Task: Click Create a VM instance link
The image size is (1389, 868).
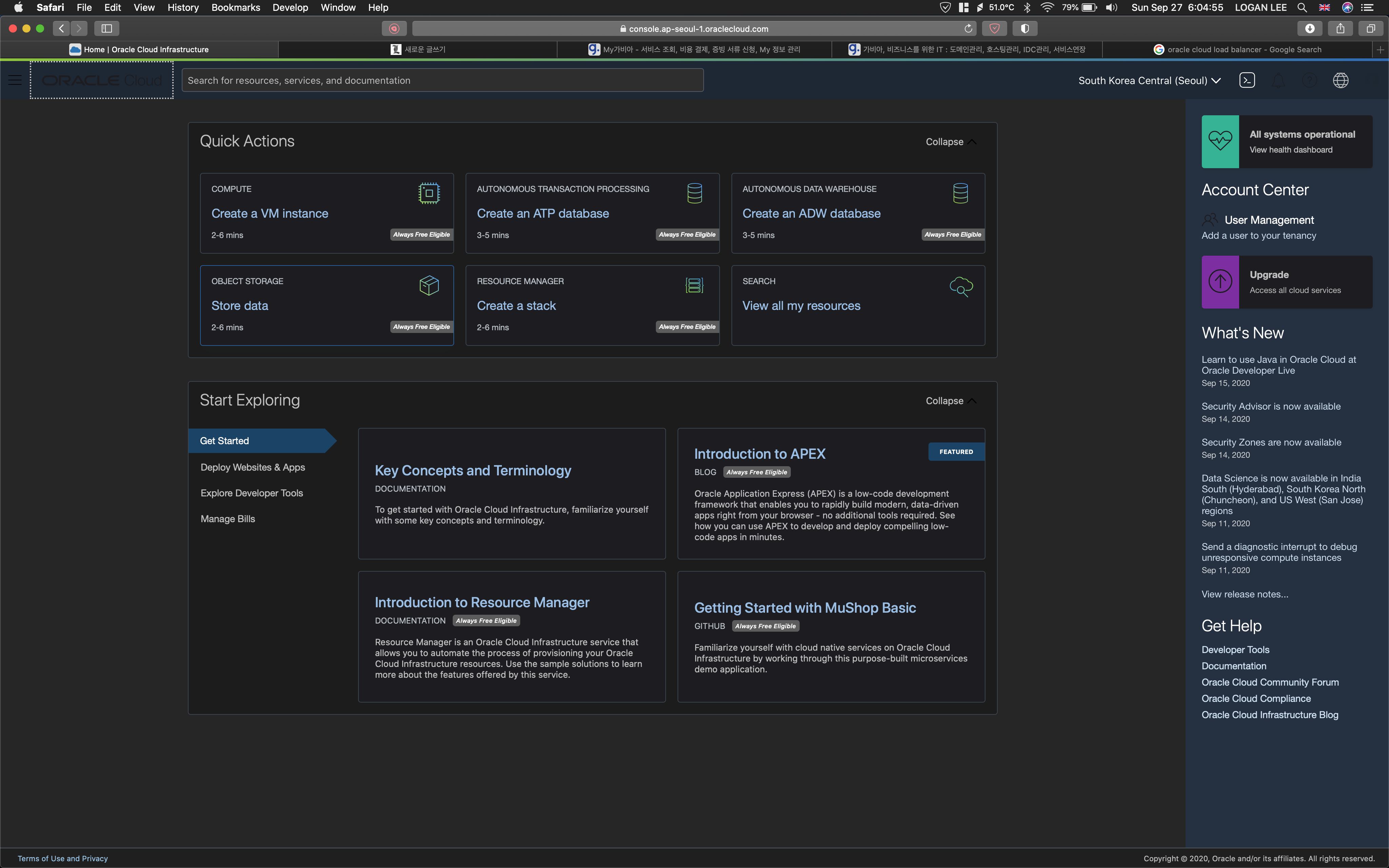Action: click(270, 214)
